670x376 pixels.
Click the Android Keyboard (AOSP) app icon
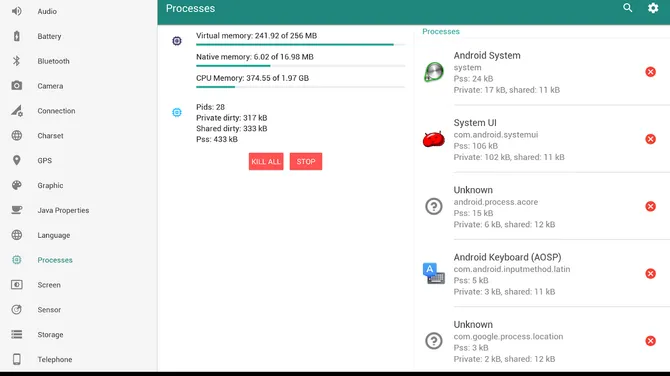click(x=434, y=273)
